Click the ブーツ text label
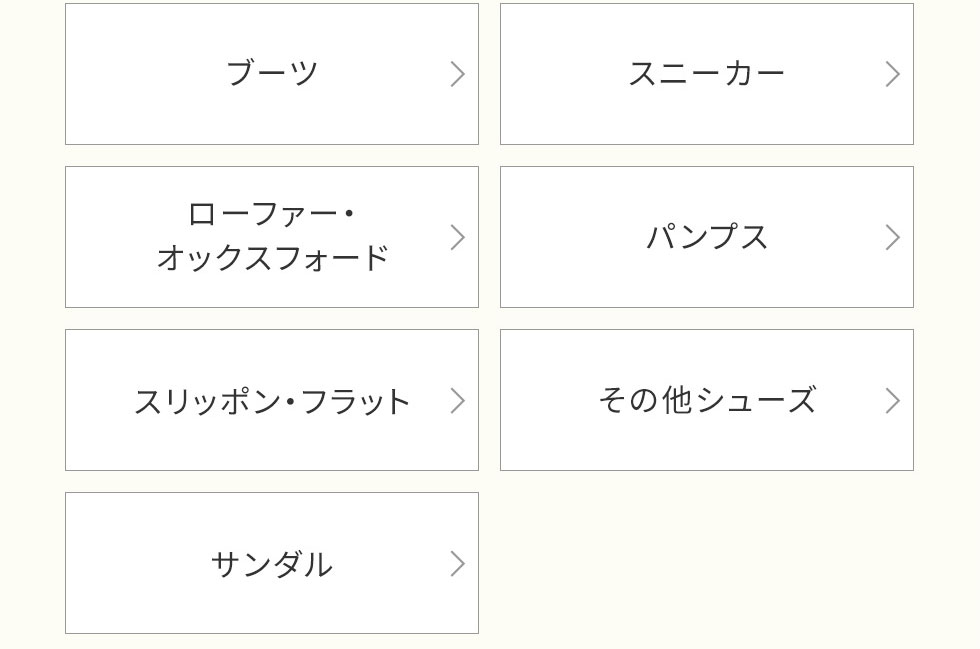The image size is (980, 649). click(x=271, y=73)
